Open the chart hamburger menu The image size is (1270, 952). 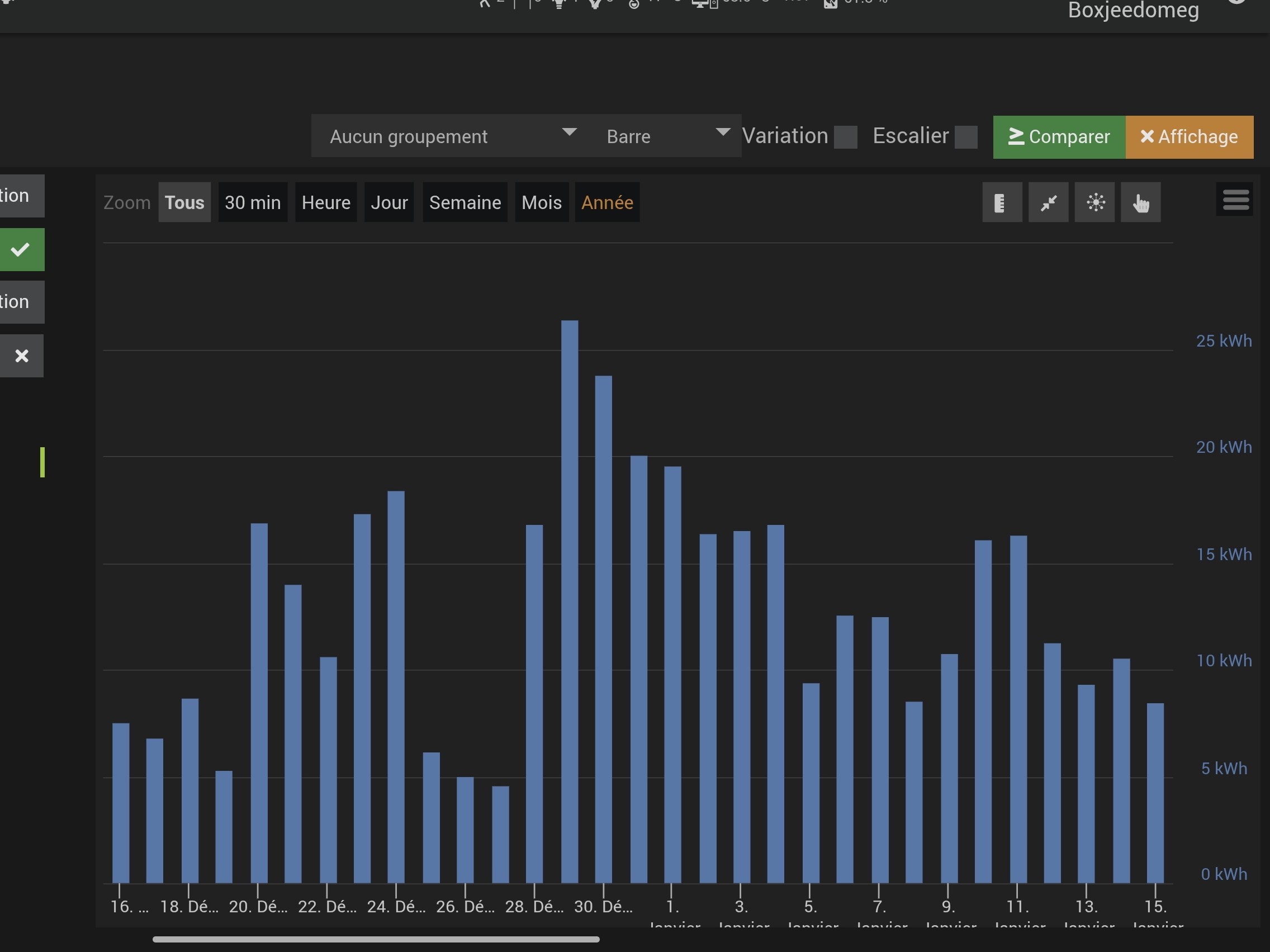[1235, 200]
